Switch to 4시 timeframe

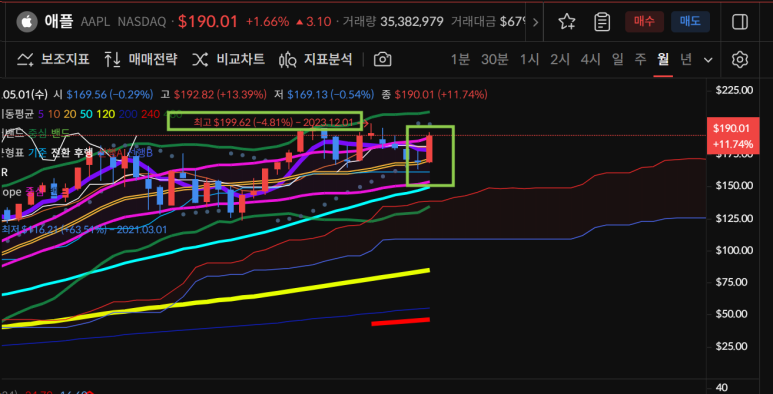click(x=590, y=60)
